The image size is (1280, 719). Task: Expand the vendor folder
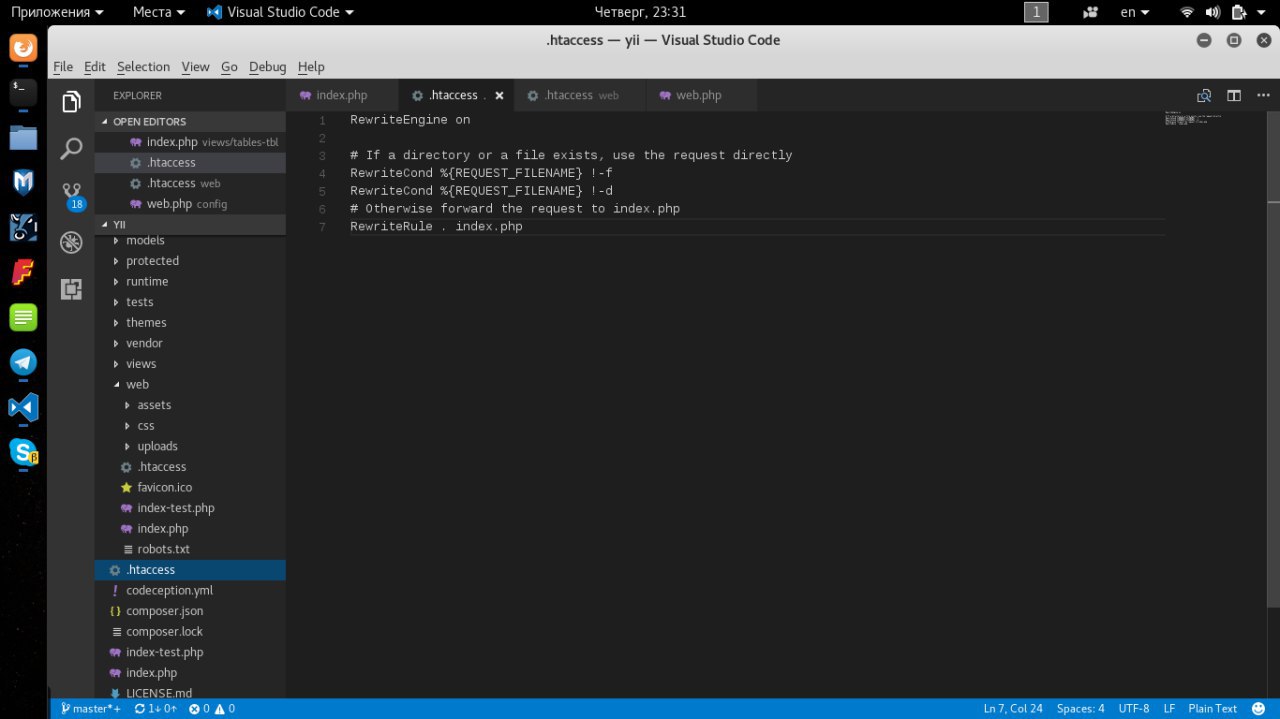point(190,343)
